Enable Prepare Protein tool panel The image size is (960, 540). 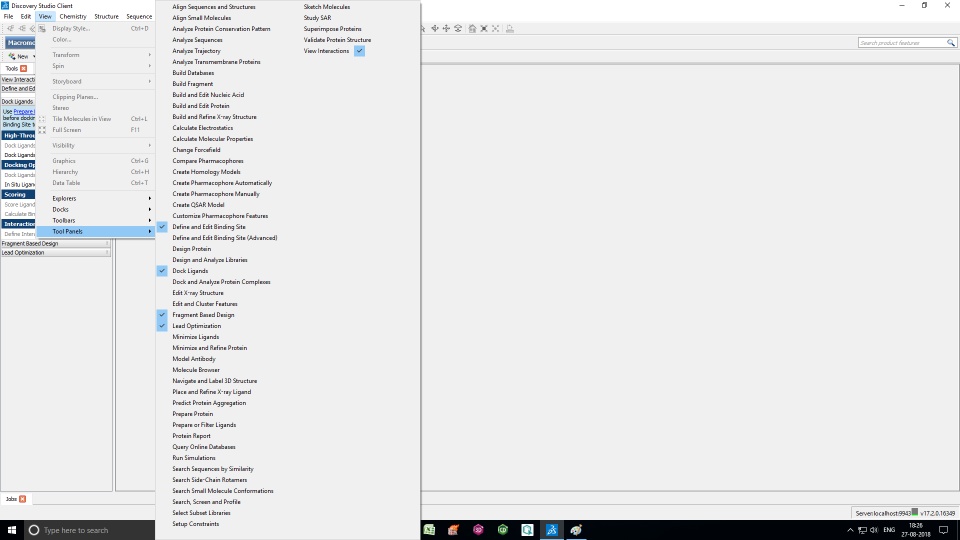click(x=192, y=414)
